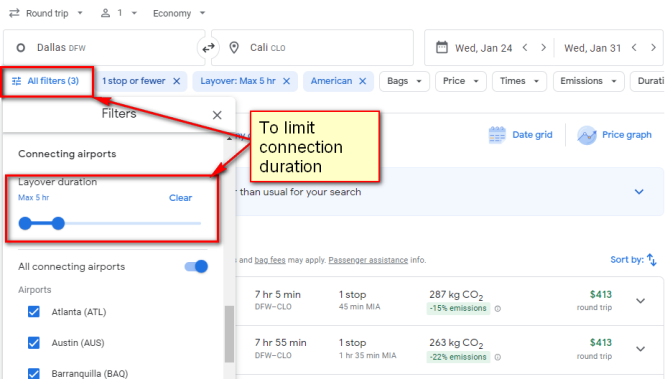Viewport: 670px width, 379px height.
Task: Expand the $413 7 hr 5 min flight
Action: tap(641, 301)
